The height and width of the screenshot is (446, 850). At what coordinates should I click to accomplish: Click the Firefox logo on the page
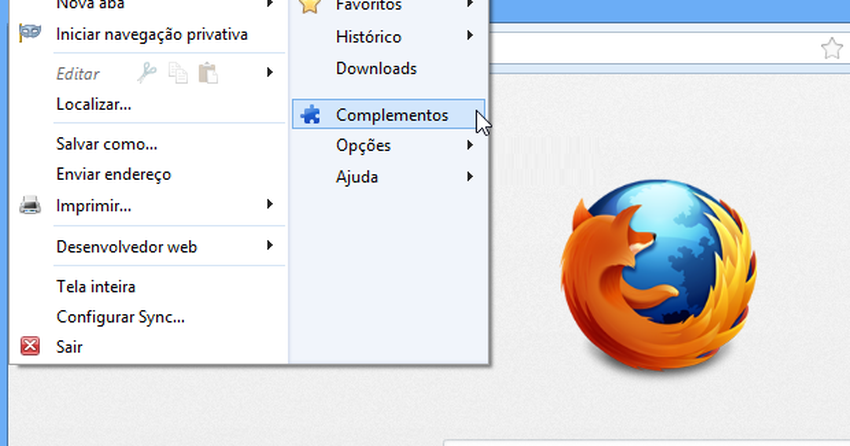(658, 275)
